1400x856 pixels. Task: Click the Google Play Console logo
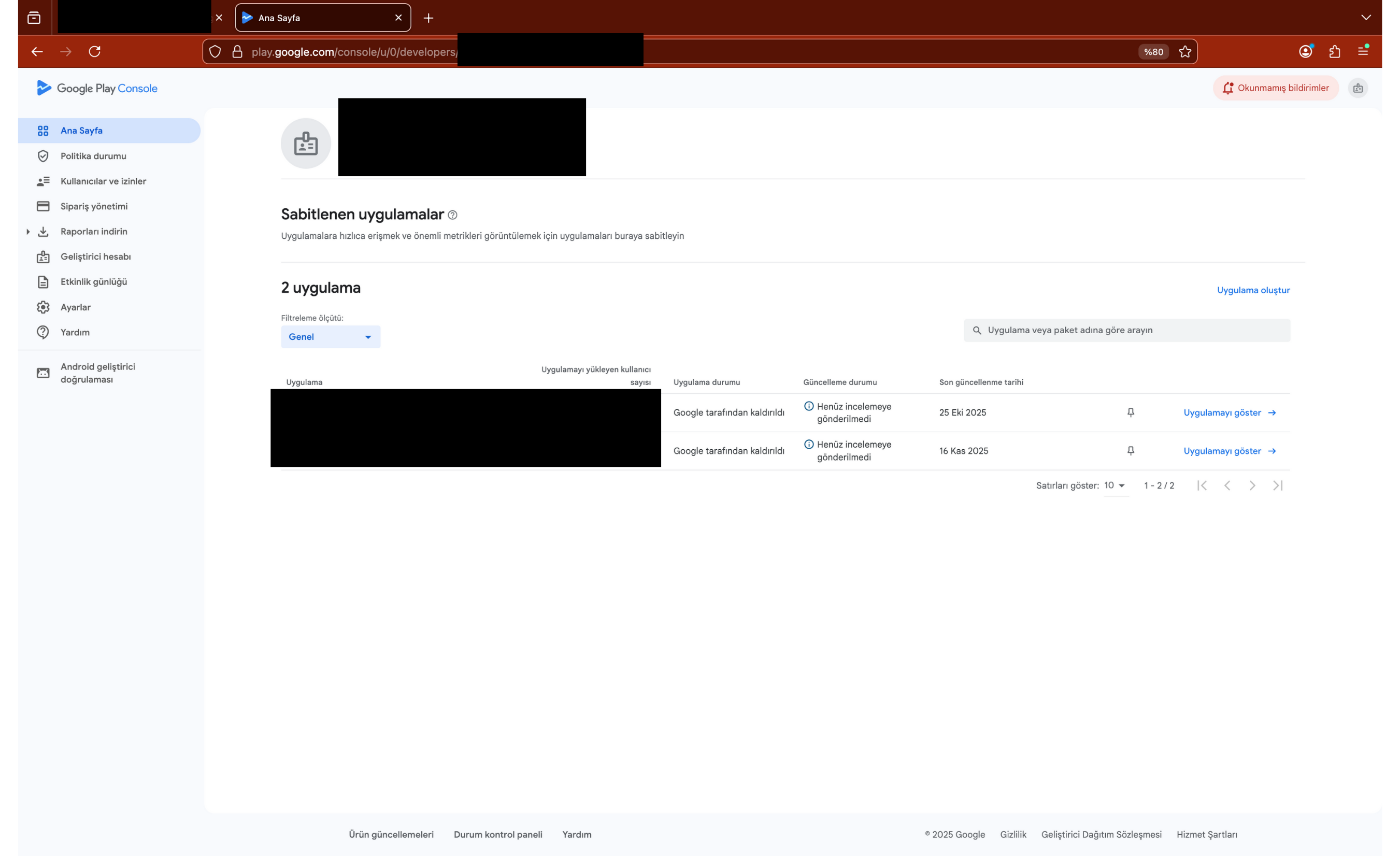tap(97, 88)
